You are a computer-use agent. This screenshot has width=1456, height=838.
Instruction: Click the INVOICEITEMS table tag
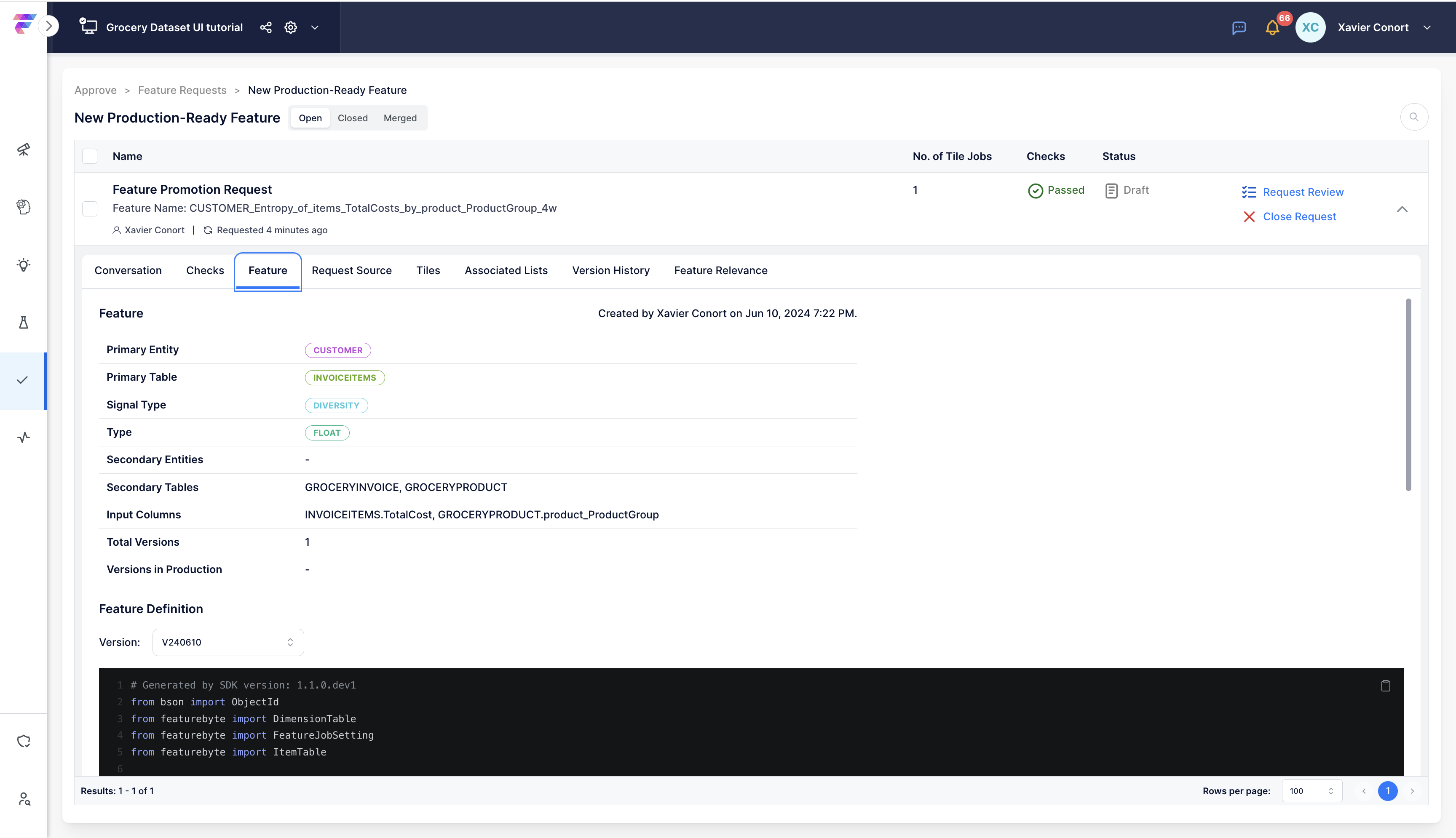[x=344, y=378]
